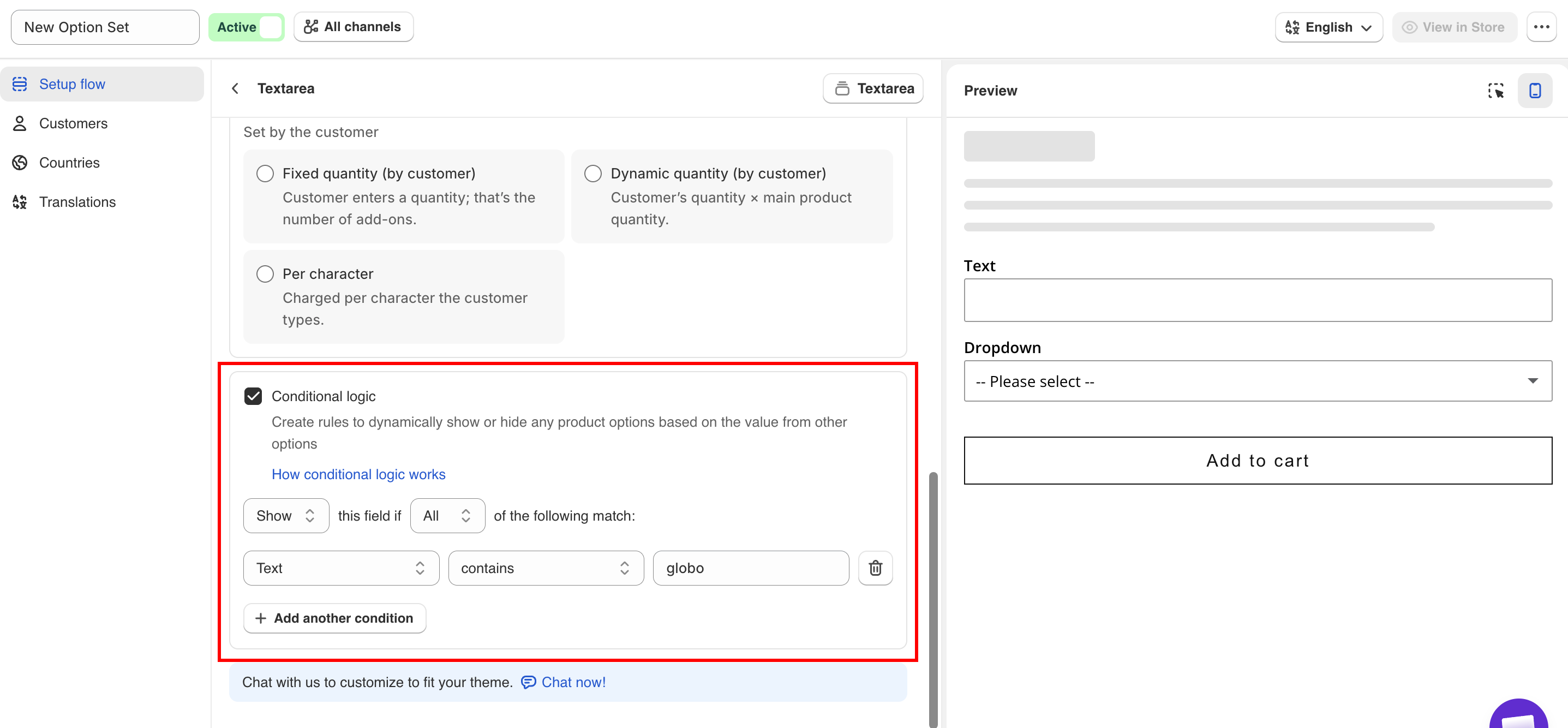
Task: Click Add to cart in preview
Action: point(1258,460)
